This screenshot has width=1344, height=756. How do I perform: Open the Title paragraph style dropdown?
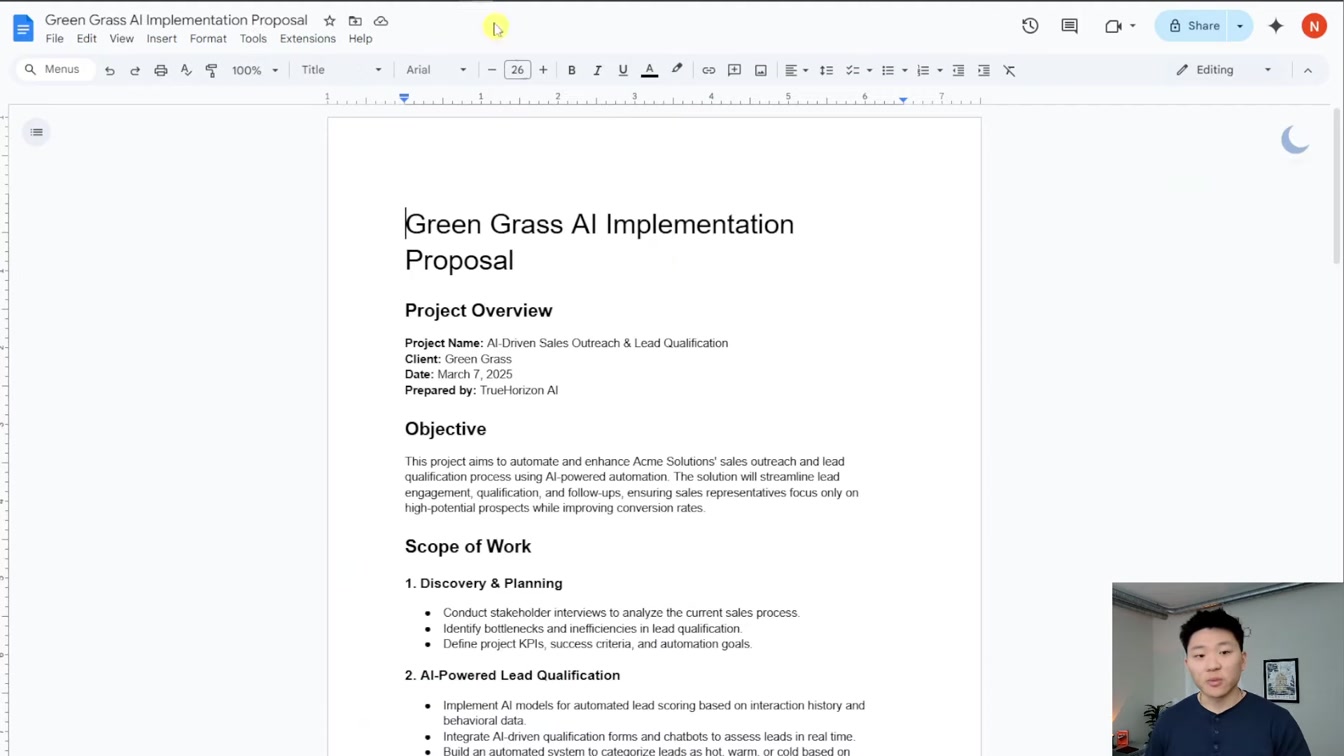pos(341,70)
